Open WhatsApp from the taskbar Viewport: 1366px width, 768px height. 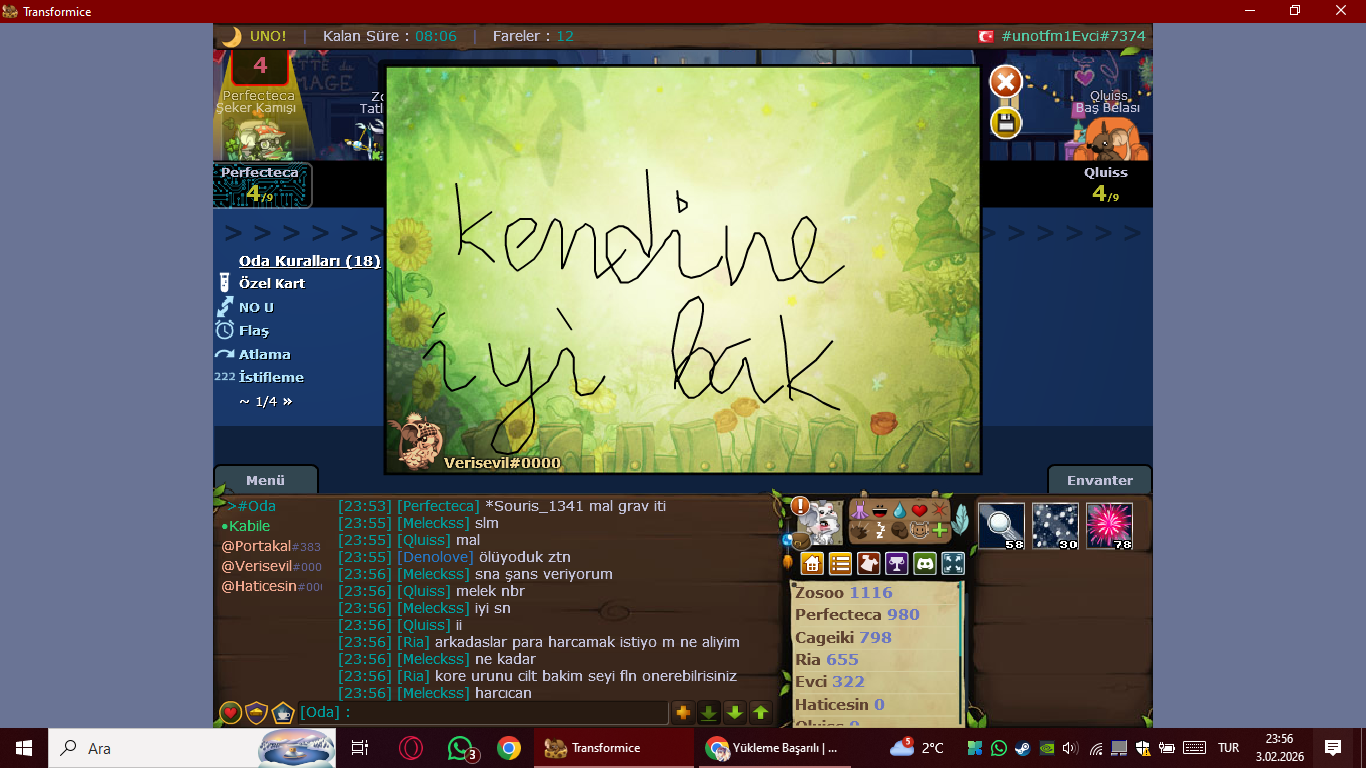[x=460, y=748]
